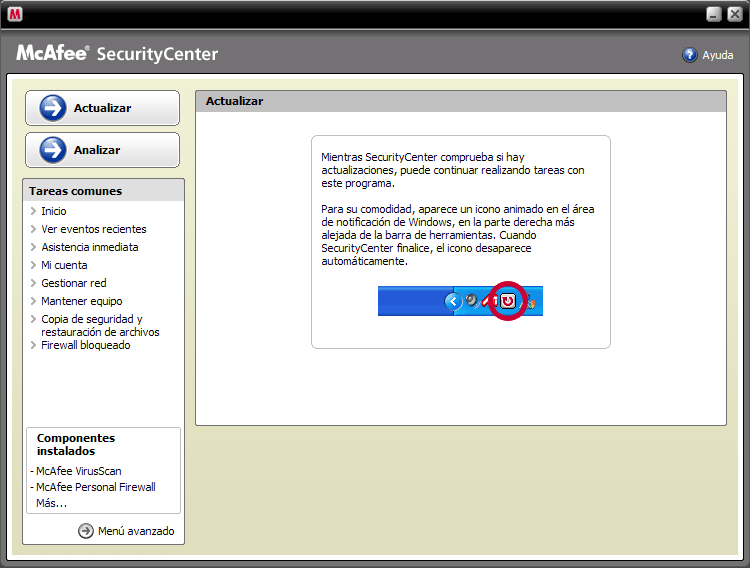Click the blue back-arrow icon in tray illustration
This screenshot has height=568, width=750.
pyautogui.click(x=453, y=300)
